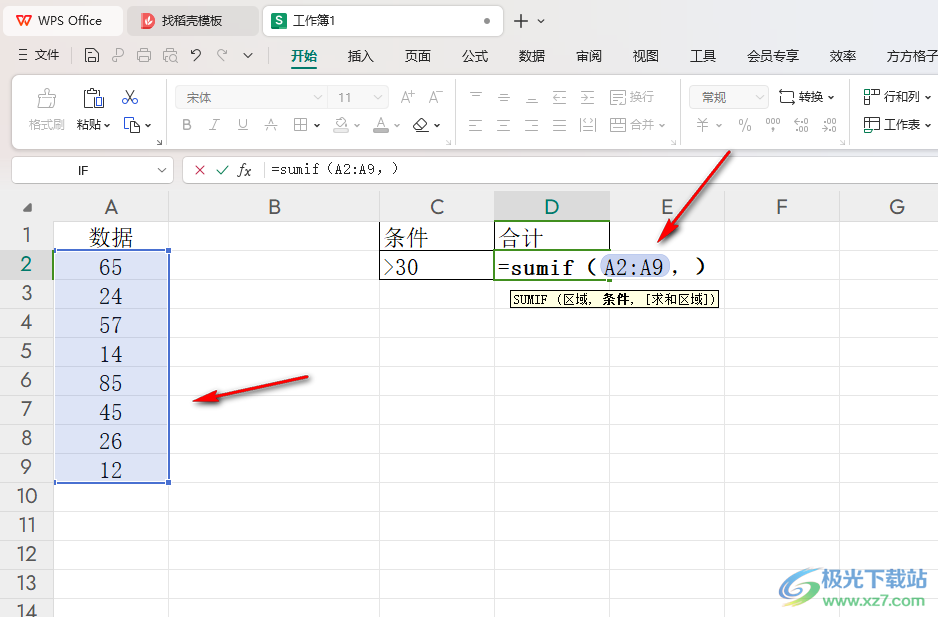Redo the last undone action
The width and height of the screenshot is (938, 617).
pos(222,56)
